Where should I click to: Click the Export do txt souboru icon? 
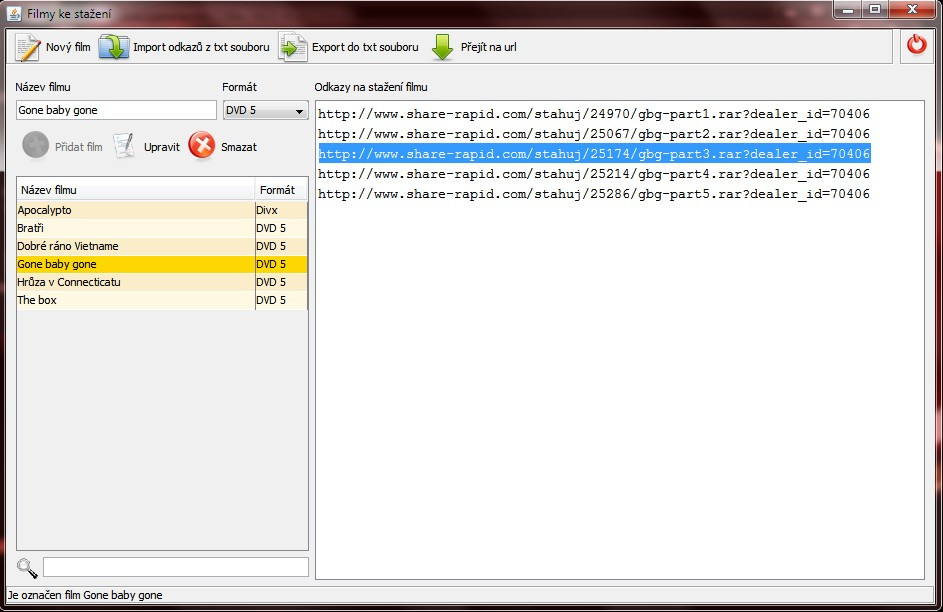(293, 47)
